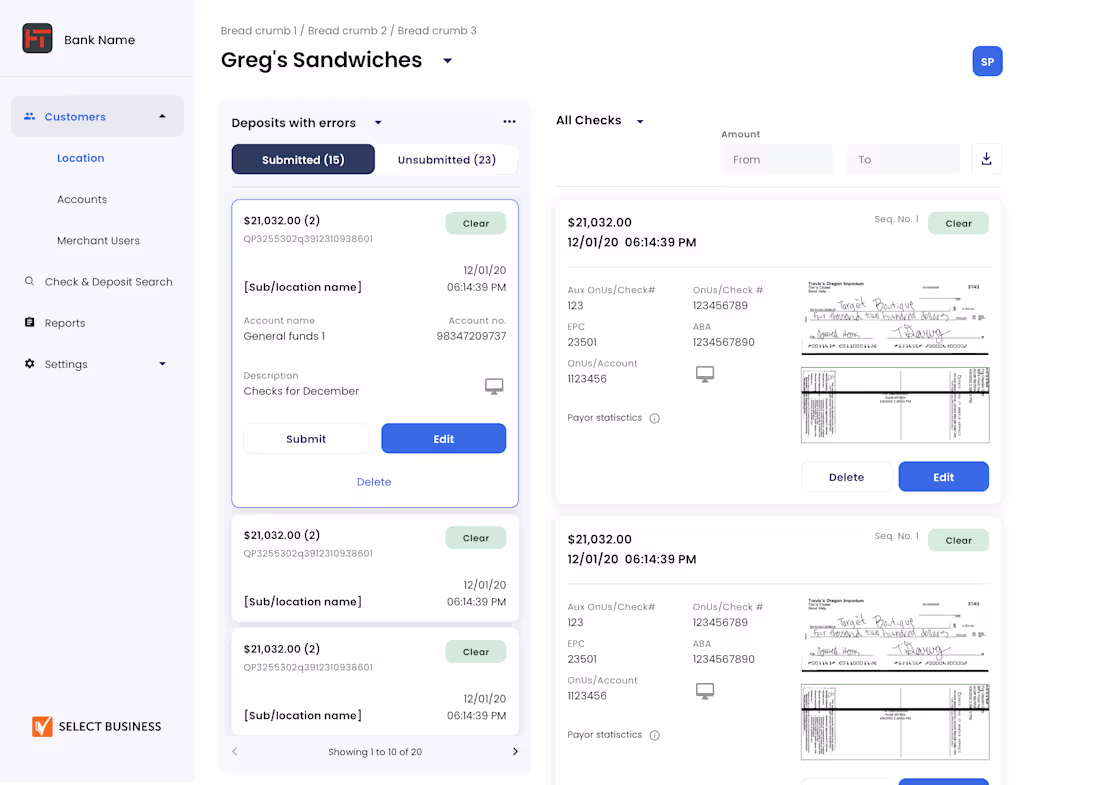
Task: Click the download checks icon
Action: [986, 159]
